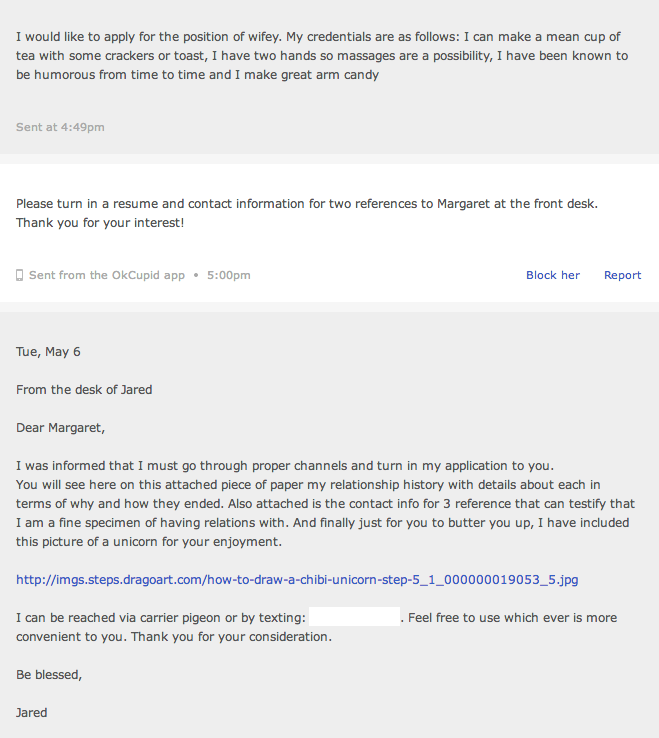Click the reply asking for a resume
This screenshot has width=659, height=738.
click(x=307, y=213)
